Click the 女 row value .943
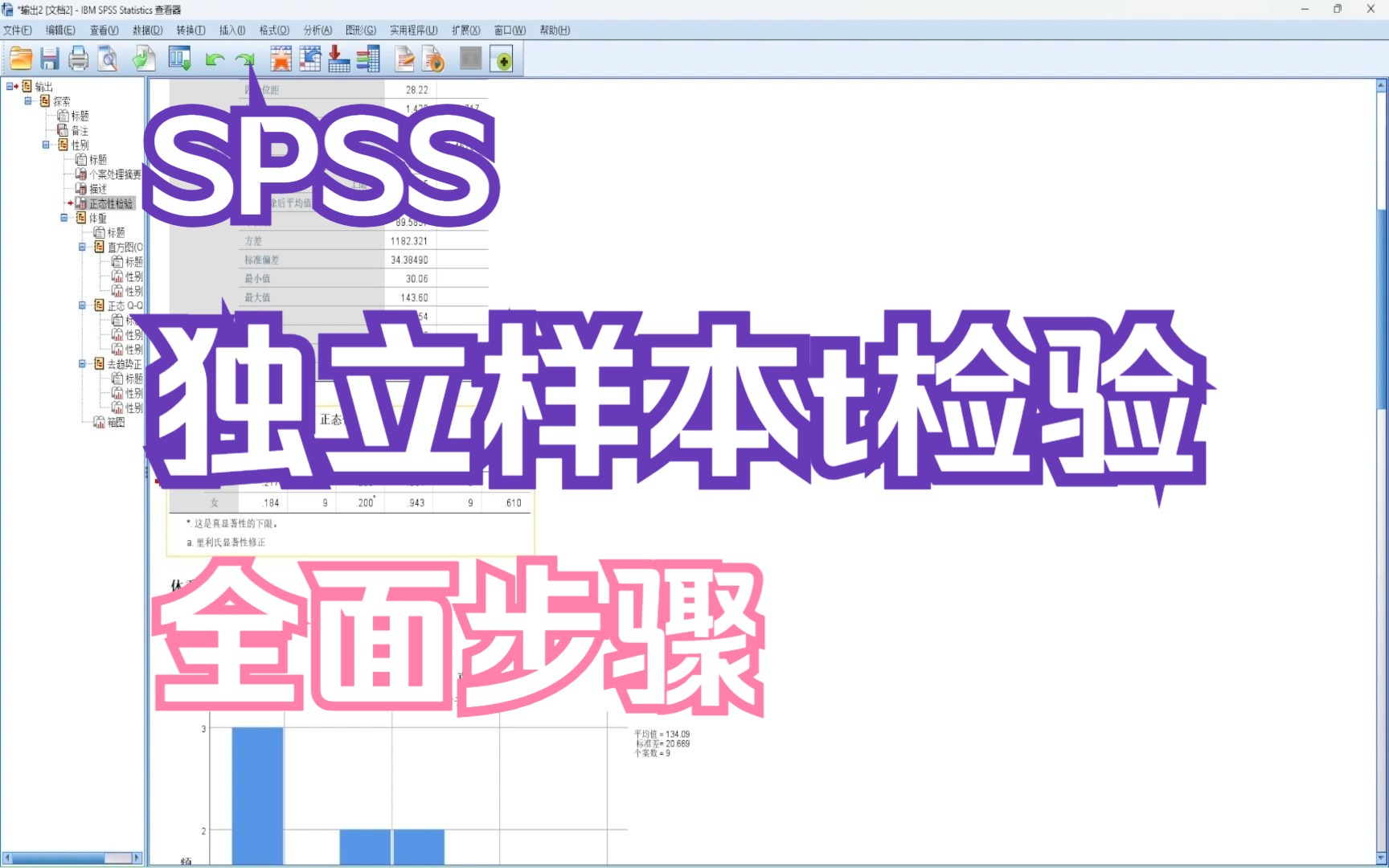Image resolution: width=1389 pixels, height=868 pixels. pos(416,503)
